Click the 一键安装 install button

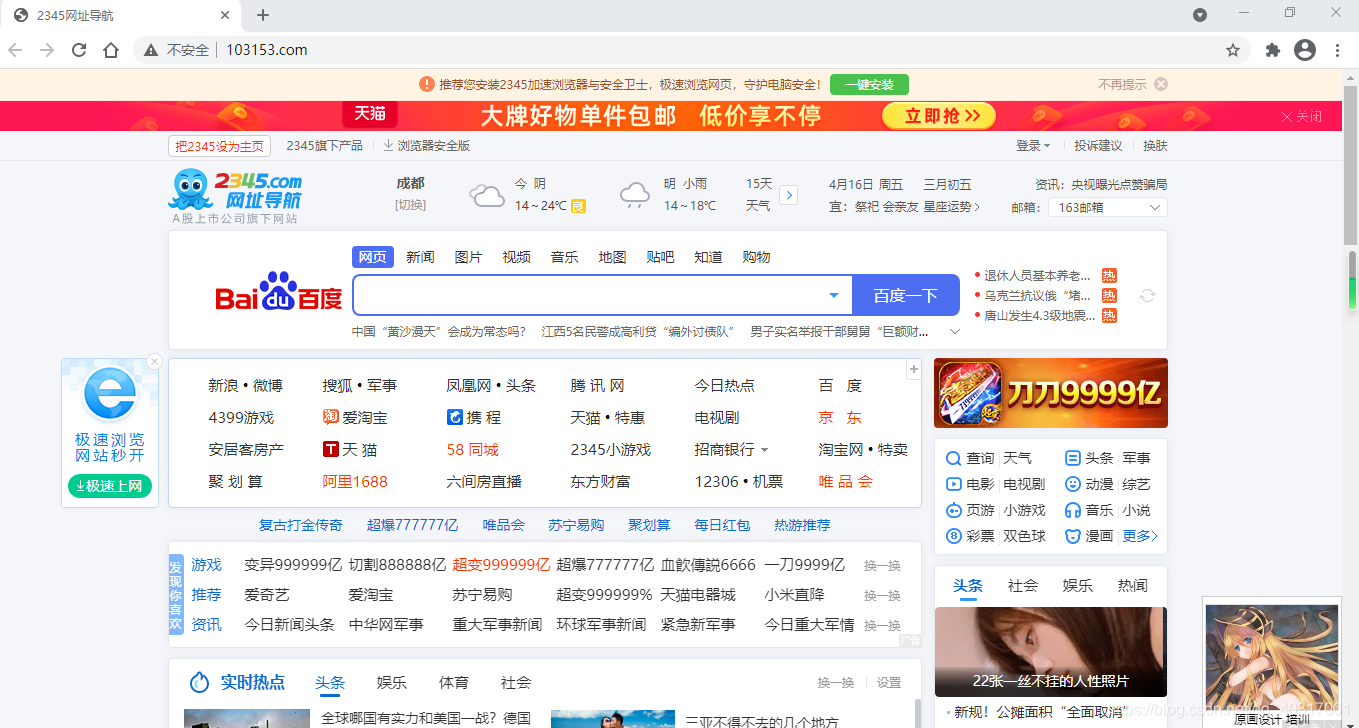pyautogui.click(x=869, y=85)
